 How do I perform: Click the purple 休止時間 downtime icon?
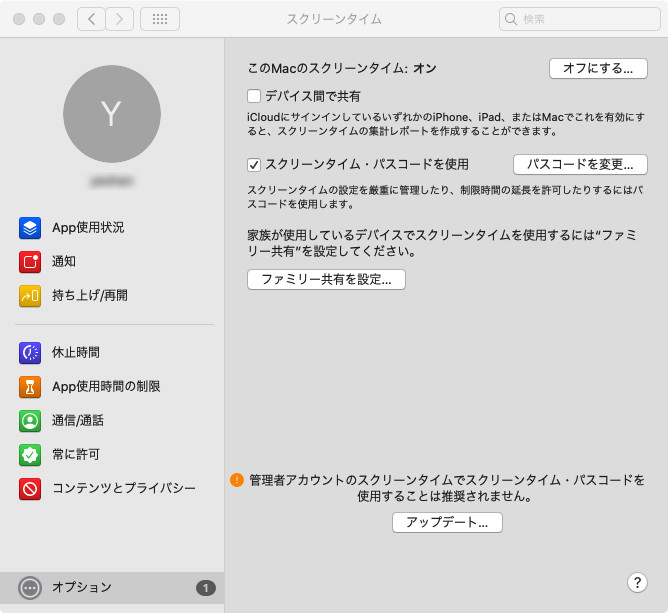click(30, 353)
